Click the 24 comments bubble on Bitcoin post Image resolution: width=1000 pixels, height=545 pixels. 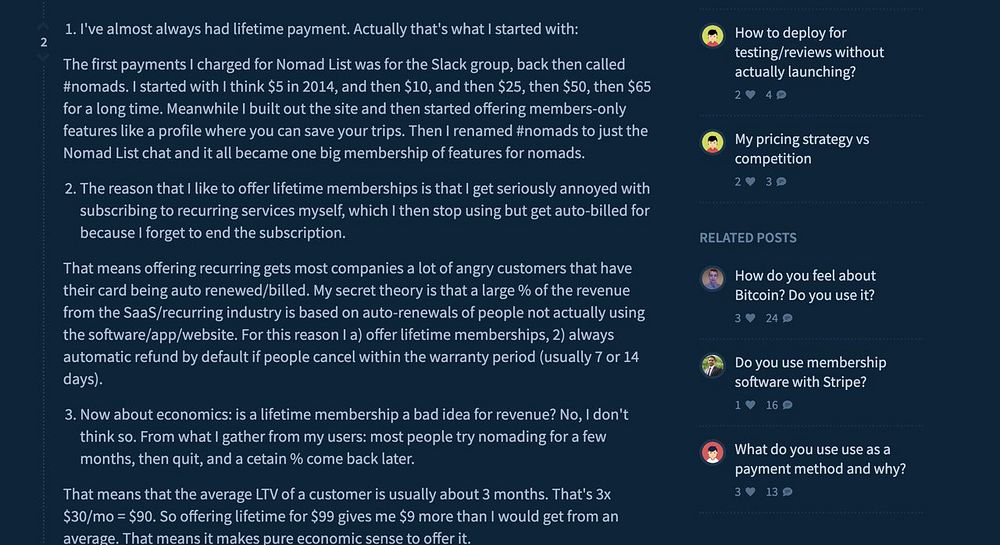coord(788,318)
